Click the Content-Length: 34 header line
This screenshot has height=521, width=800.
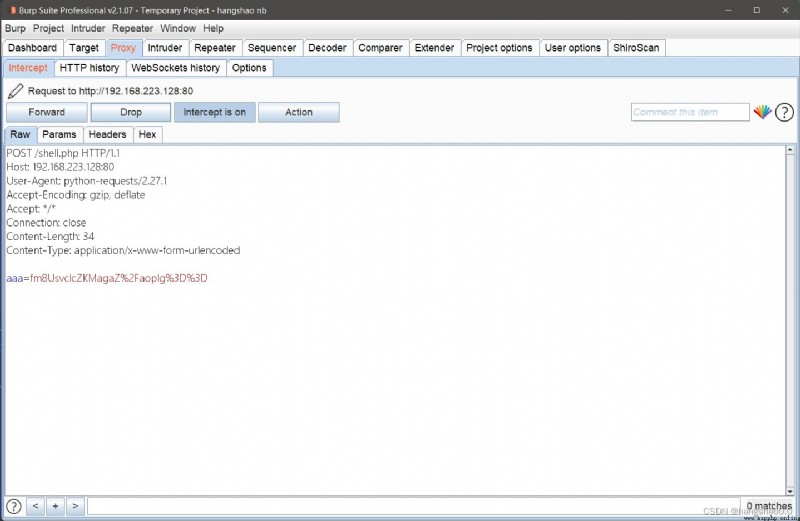coord(50,236)
